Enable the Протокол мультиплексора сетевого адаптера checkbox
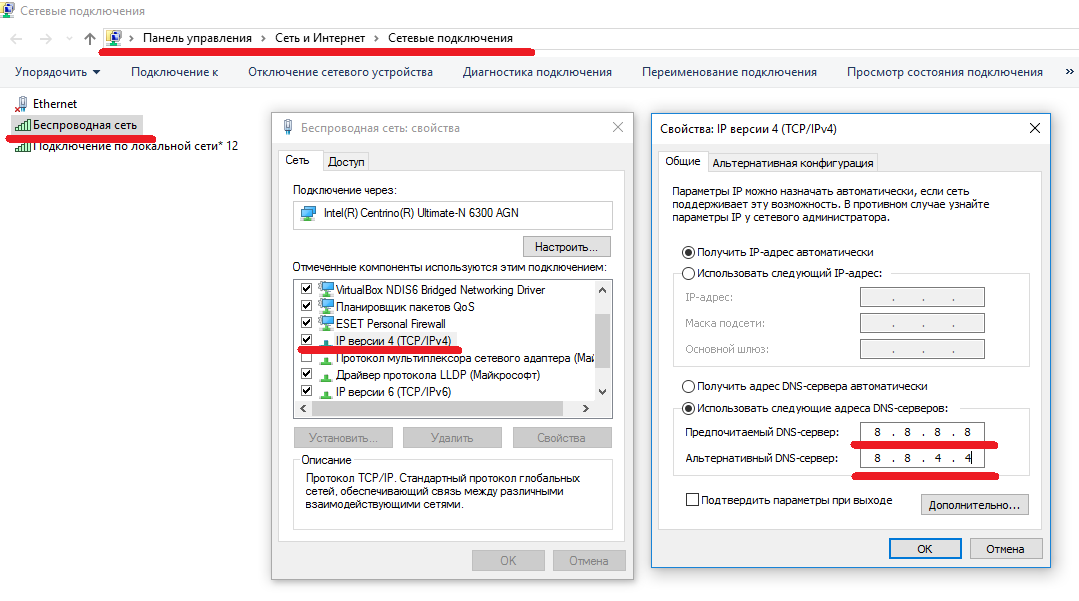The height and width of the screenshot is (601, 1079). [306, 358]
